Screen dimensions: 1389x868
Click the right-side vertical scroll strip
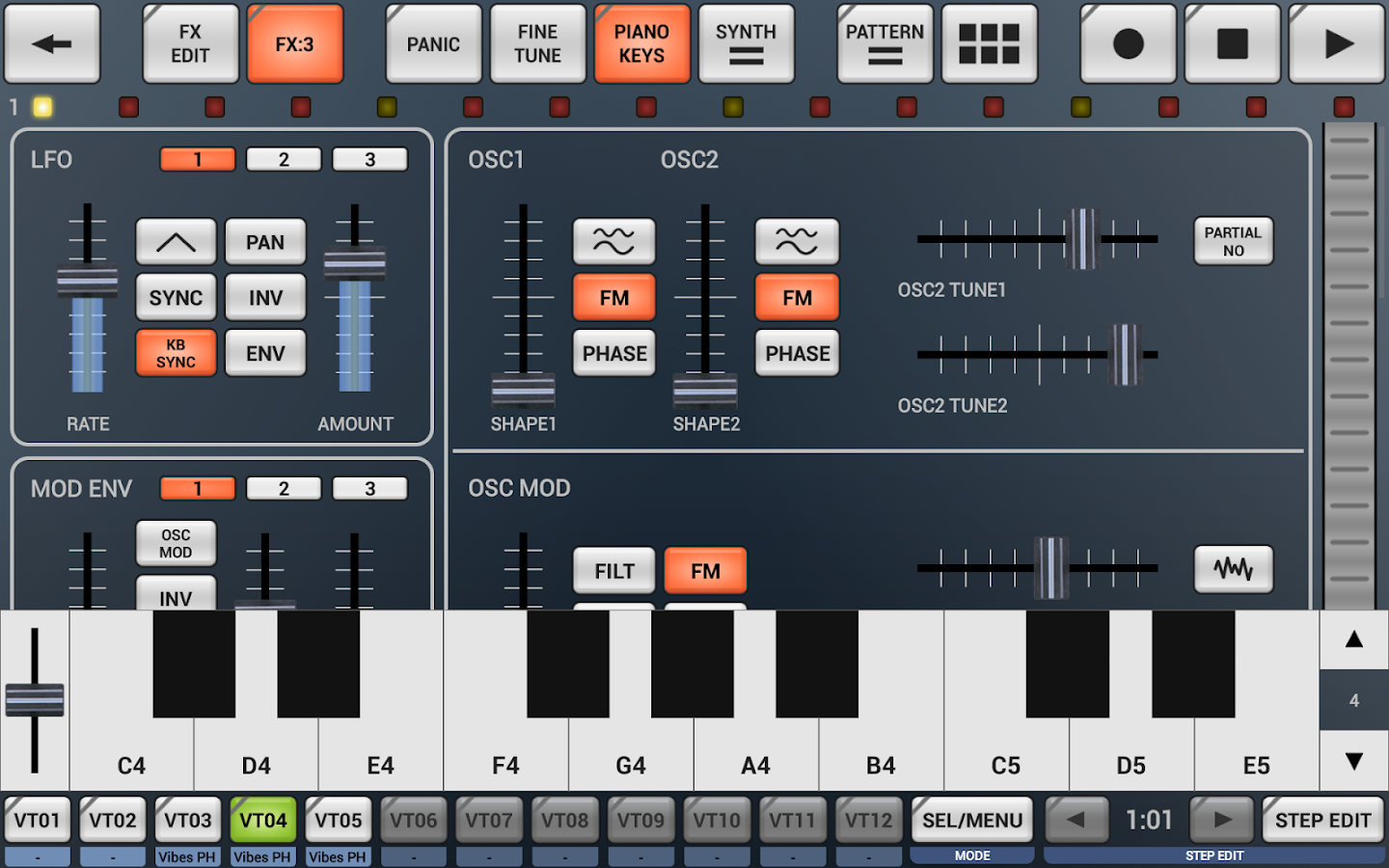pyautogui.click(x=1349, y=366)
